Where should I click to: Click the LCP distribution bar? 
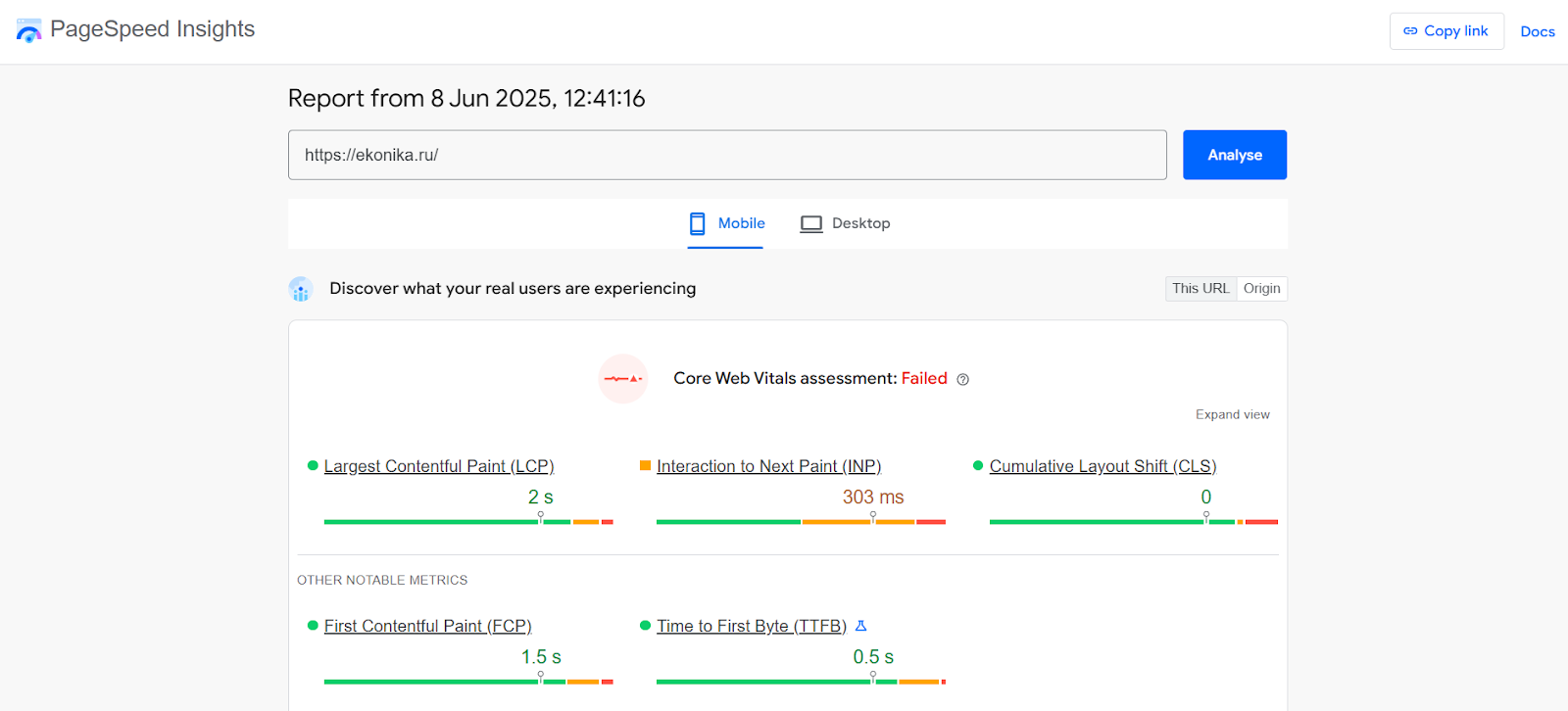click(468, 522)
